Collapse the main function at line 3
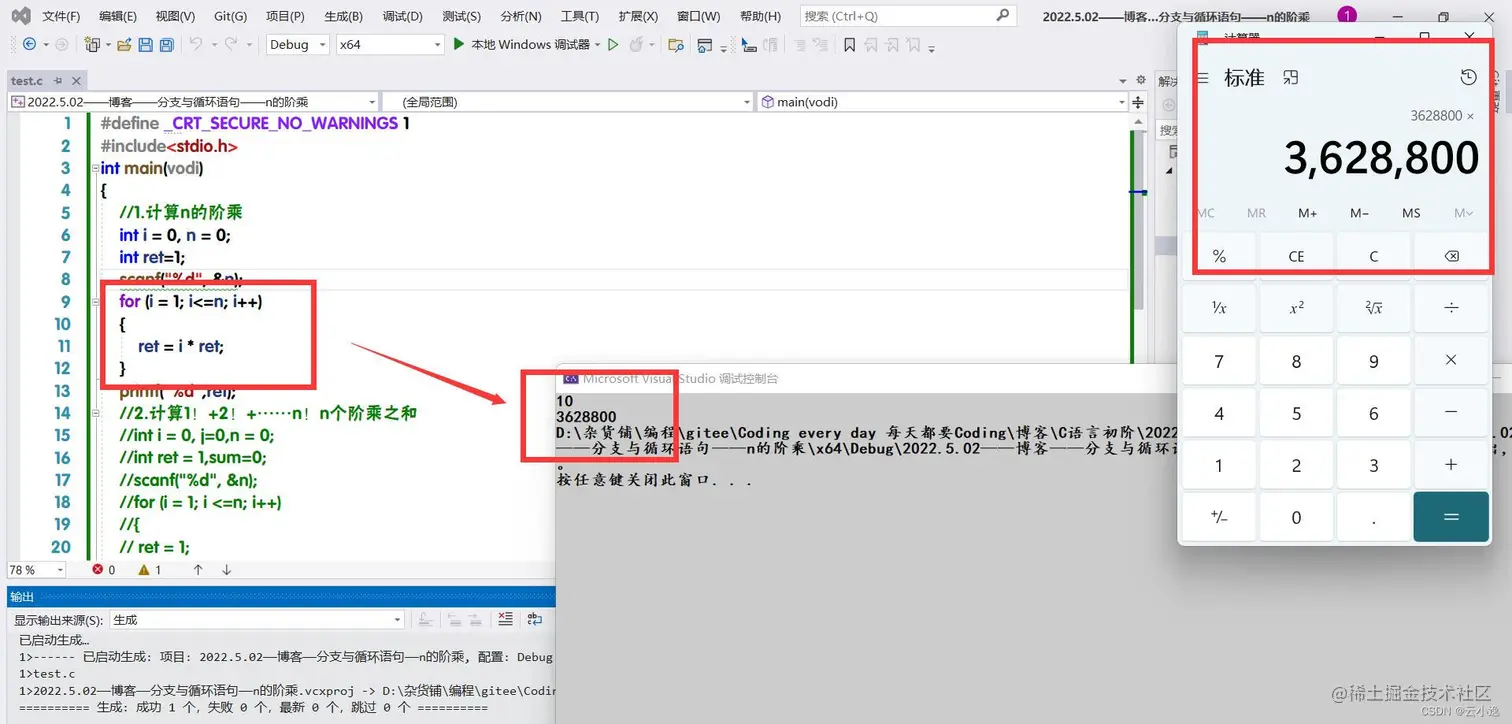The width and height of the screenshot is (1512, 724). [94, 168]
